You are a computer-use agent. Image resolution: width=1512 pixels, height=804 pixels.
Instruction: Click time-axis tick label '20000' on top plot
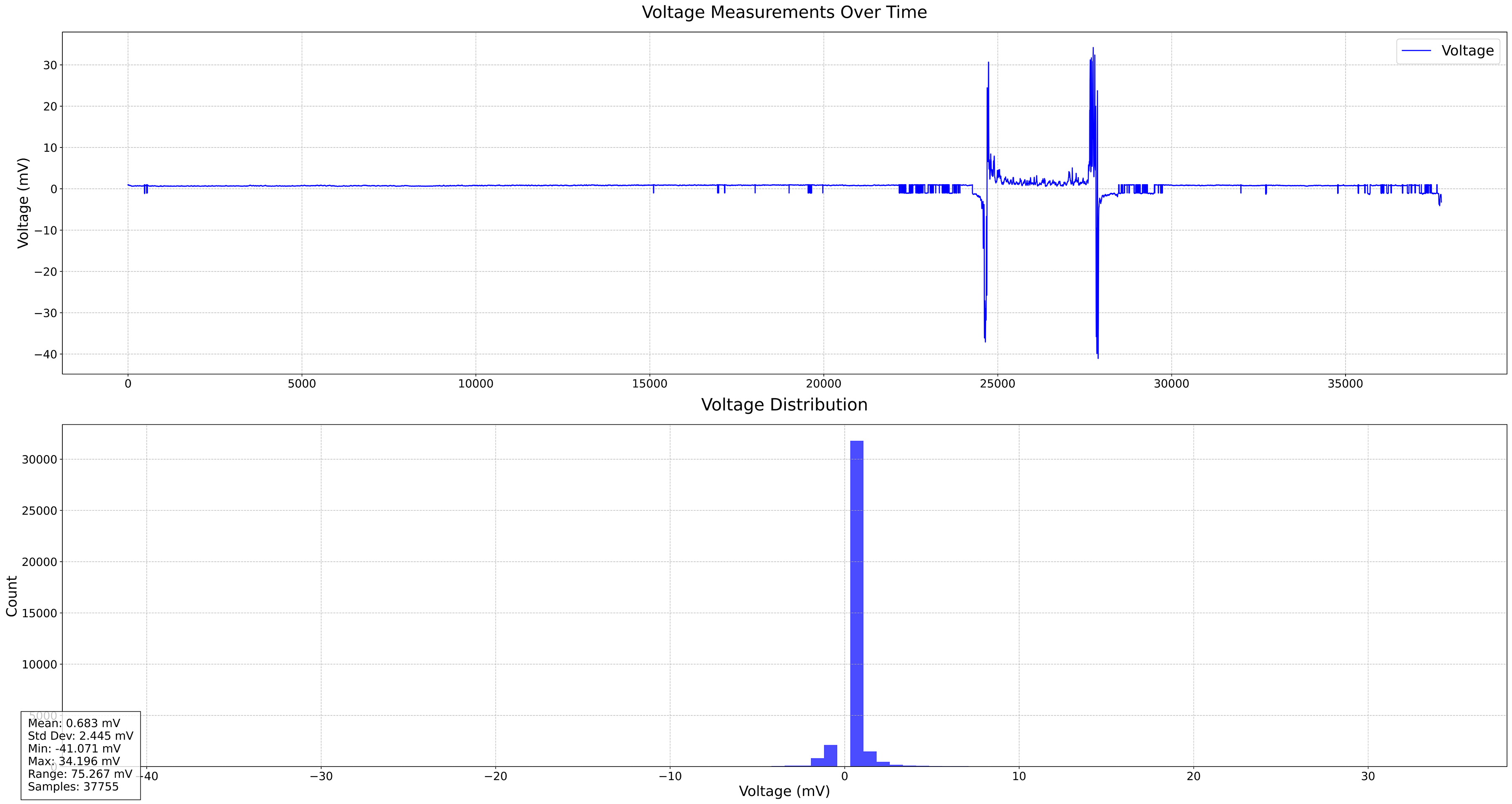click(x=823, y=384)
